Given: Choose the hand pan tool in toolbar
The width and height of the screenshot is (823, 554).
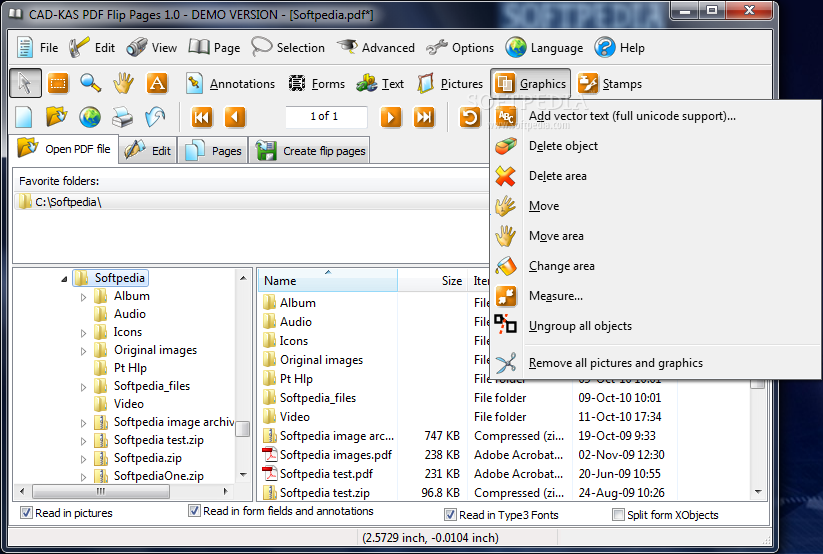Looking at the screenshot, I should 123,83.
